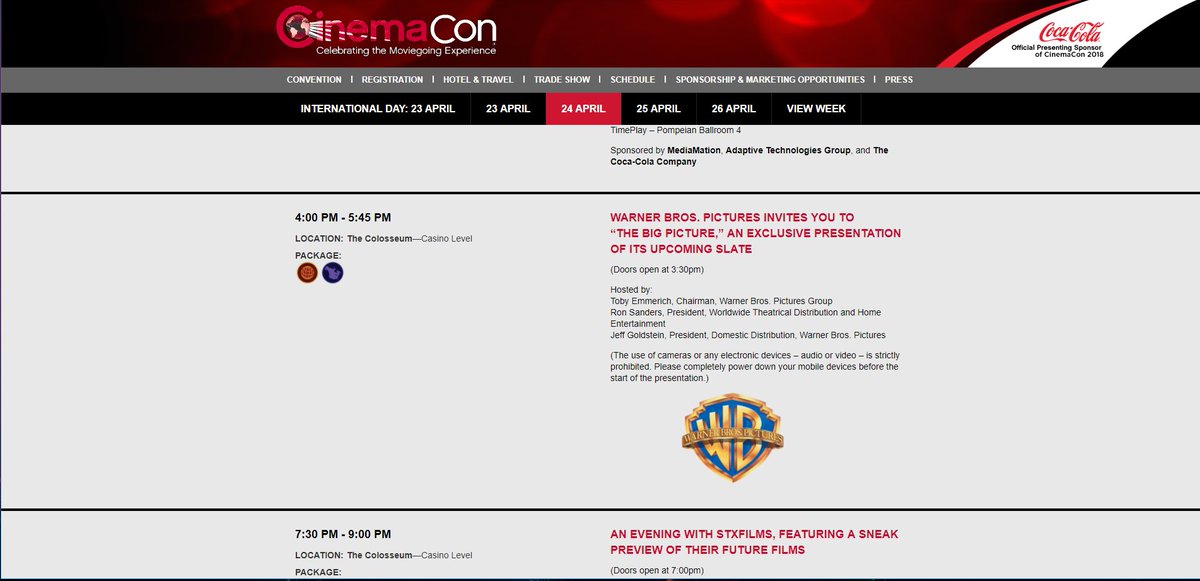Open the Registration menu

(x=392, y=80)
